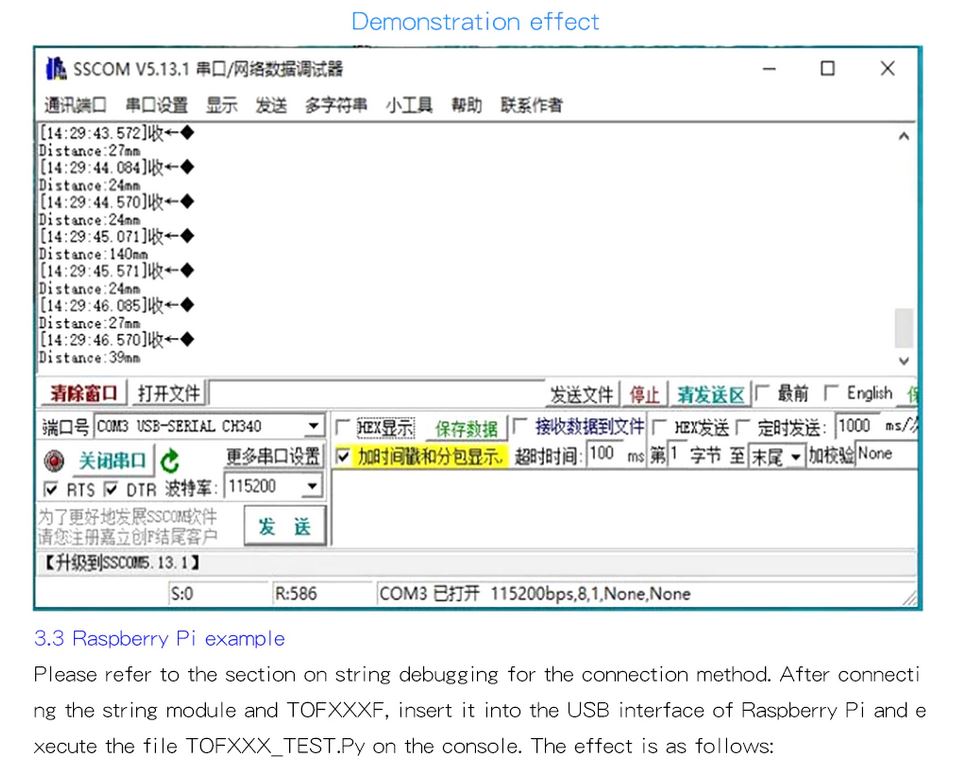Open the 多字符串 menu

[x=336, y=105]
